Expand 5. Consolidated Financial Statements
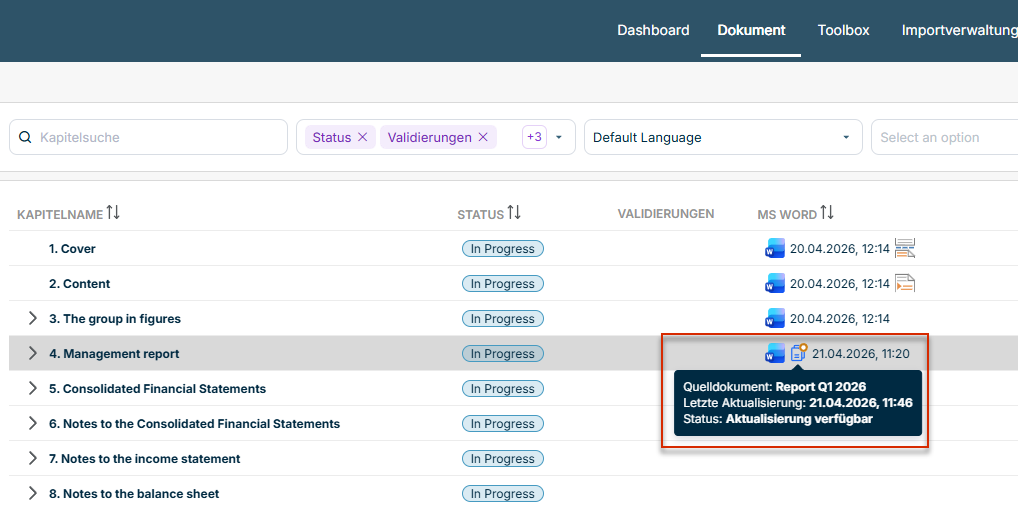 point(33,389)
